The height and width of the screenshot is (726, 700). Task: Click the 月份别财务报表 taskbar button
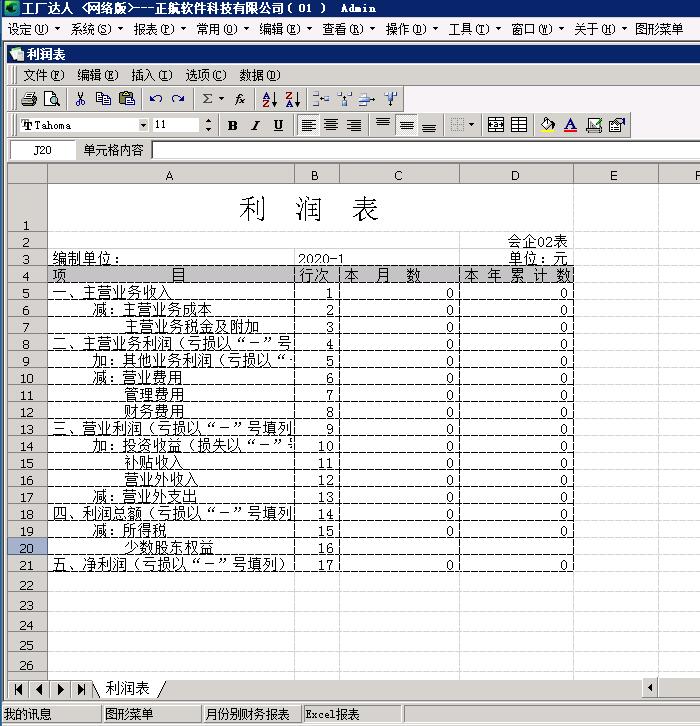[x=247, y=714]
